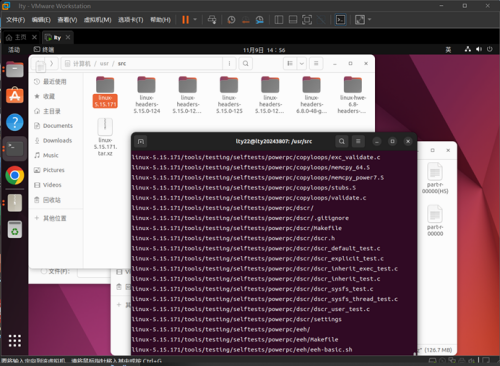Take a snapshot of the virtual machine
This screenshot has height=366, width=500.
click(x=231, y=20)
